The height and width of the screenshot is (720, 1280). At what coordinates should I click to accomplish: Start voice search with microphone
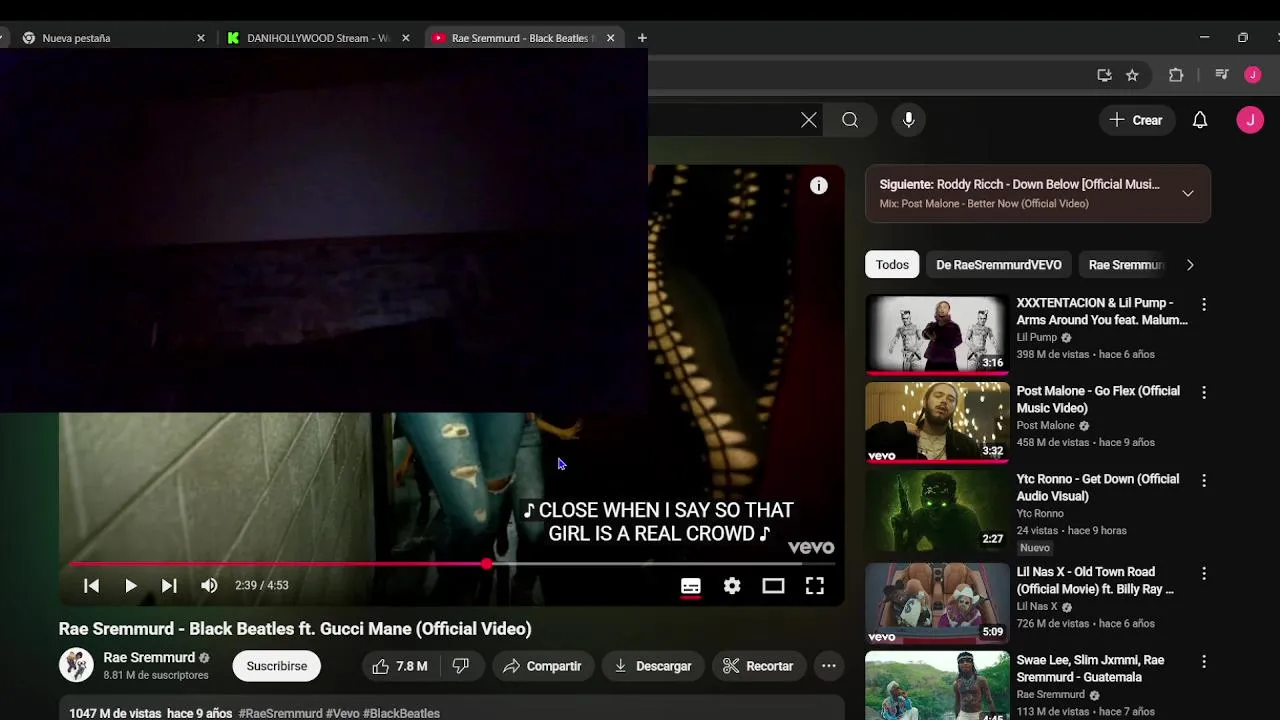(908, 120)
